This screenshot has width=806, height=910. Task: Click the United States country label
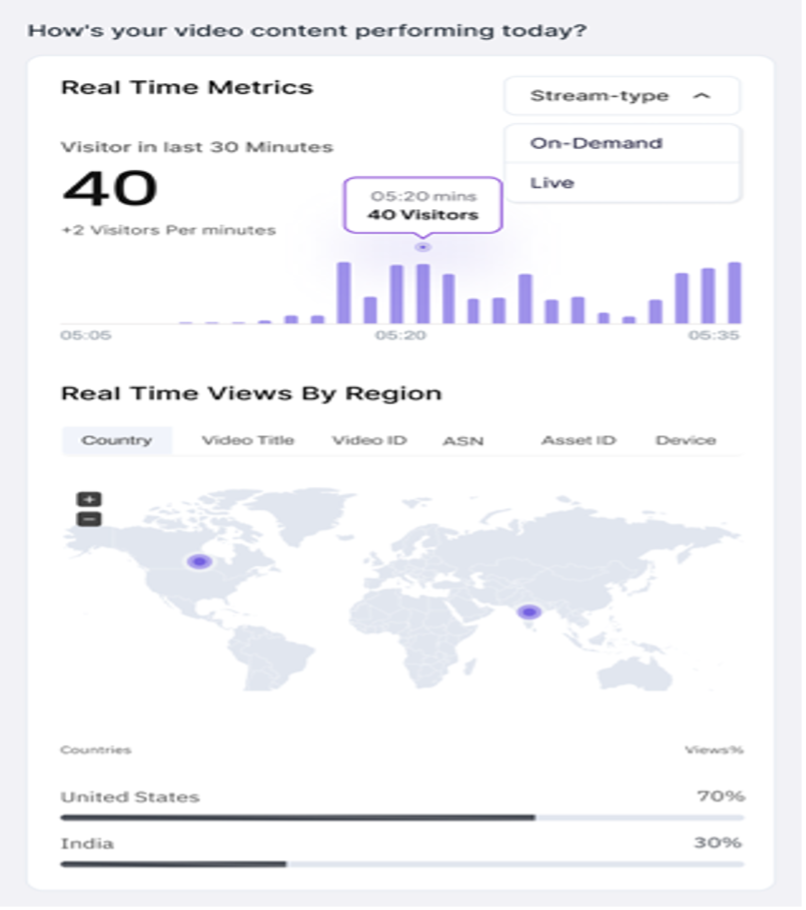130,797
